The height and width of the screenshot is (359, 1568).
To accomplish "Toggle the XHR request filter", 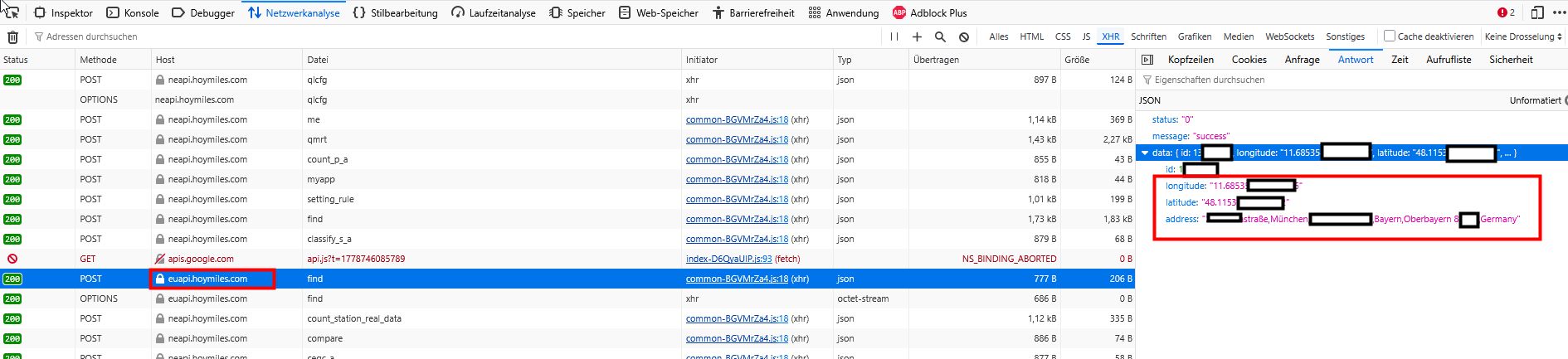I will pos(1110,36).
